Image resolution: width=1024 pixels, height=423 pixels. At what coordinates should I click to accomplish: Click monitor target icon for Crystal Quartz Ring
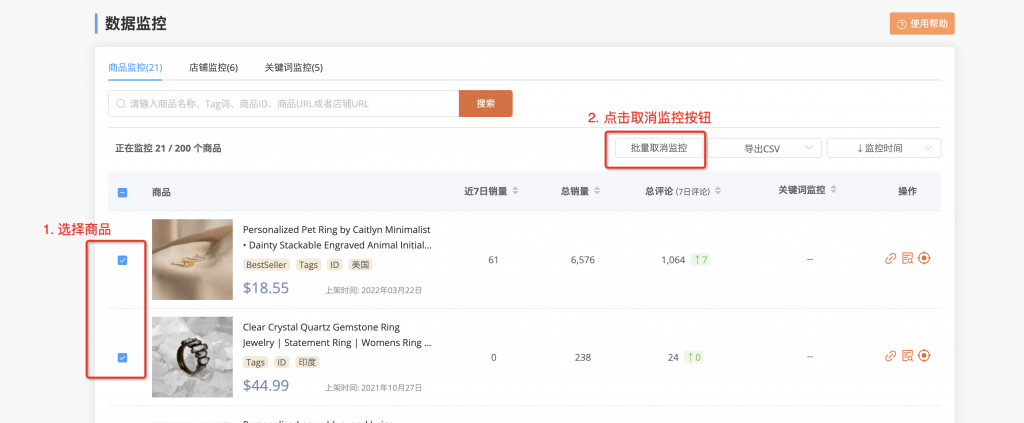(x=924, y=356)
